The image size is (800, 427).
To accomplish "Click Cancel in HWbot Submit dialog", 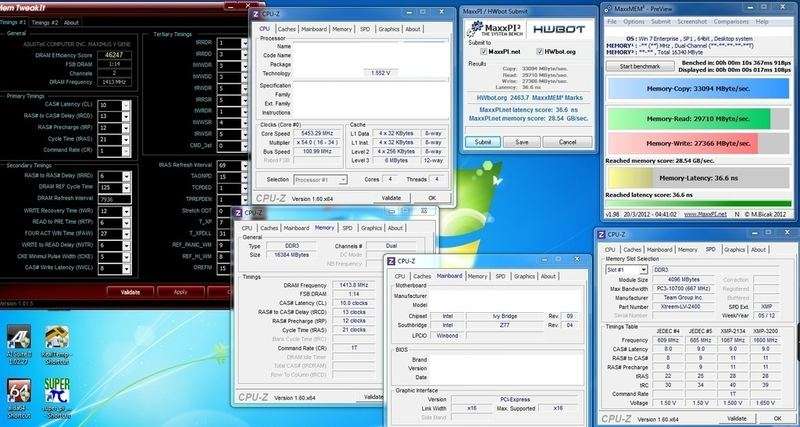I will (567, 142).
